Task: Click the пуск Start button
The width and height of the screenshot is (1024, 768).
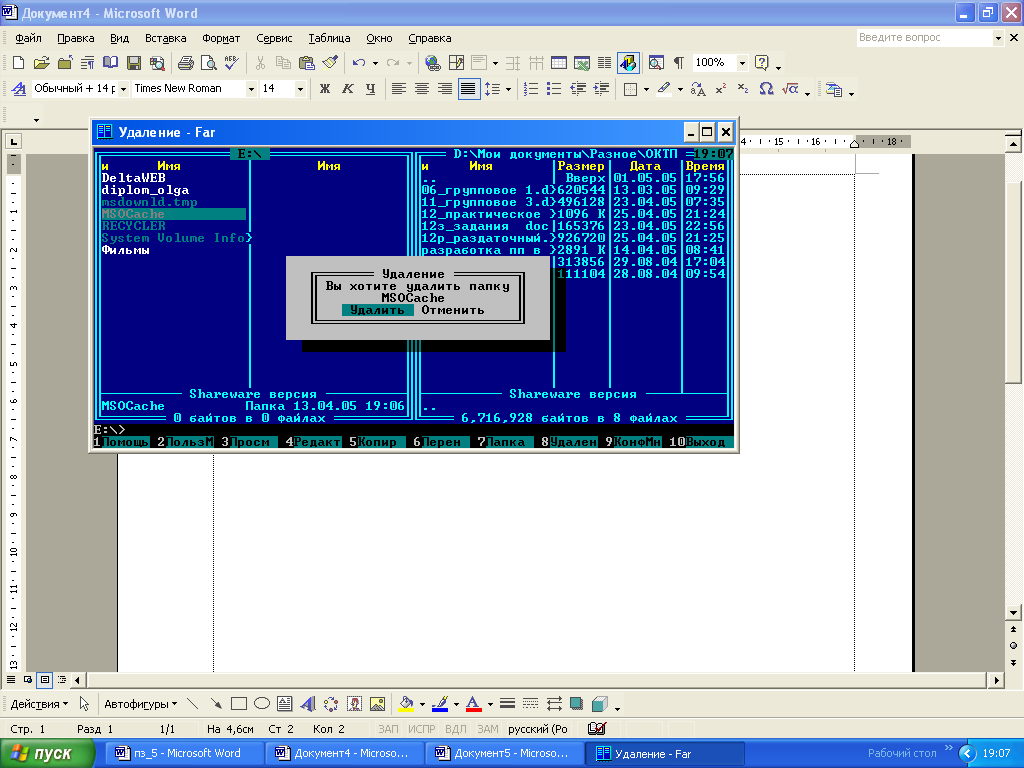Action: click(x=46, y=753)
